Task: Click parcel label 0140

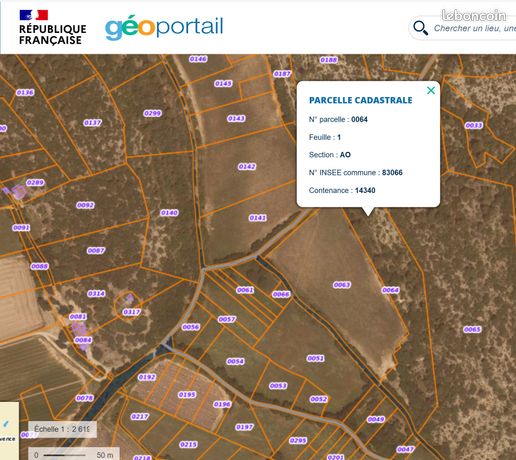Action: tap(169, 213)
